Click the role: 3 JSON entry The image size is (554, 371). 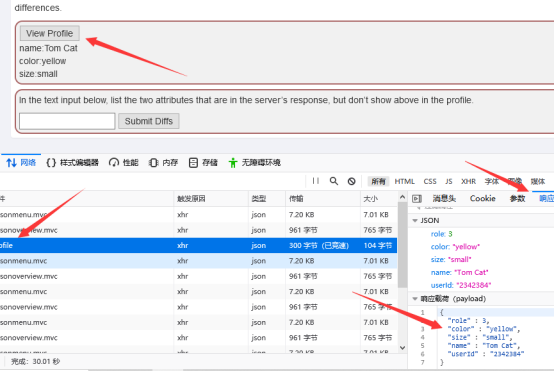[441, 234]
